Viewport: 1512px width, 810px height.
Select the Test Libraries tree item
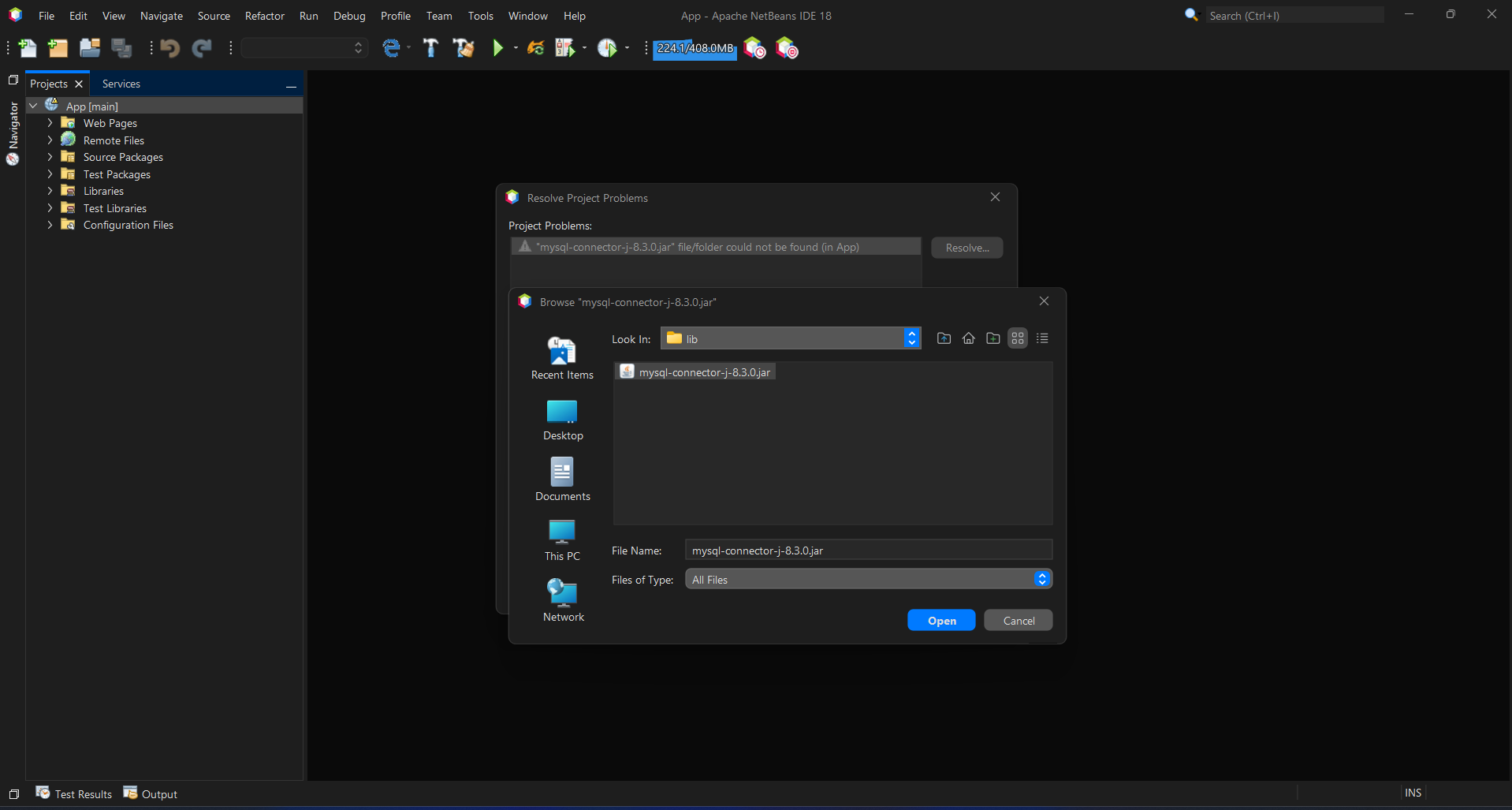(115, 208)
